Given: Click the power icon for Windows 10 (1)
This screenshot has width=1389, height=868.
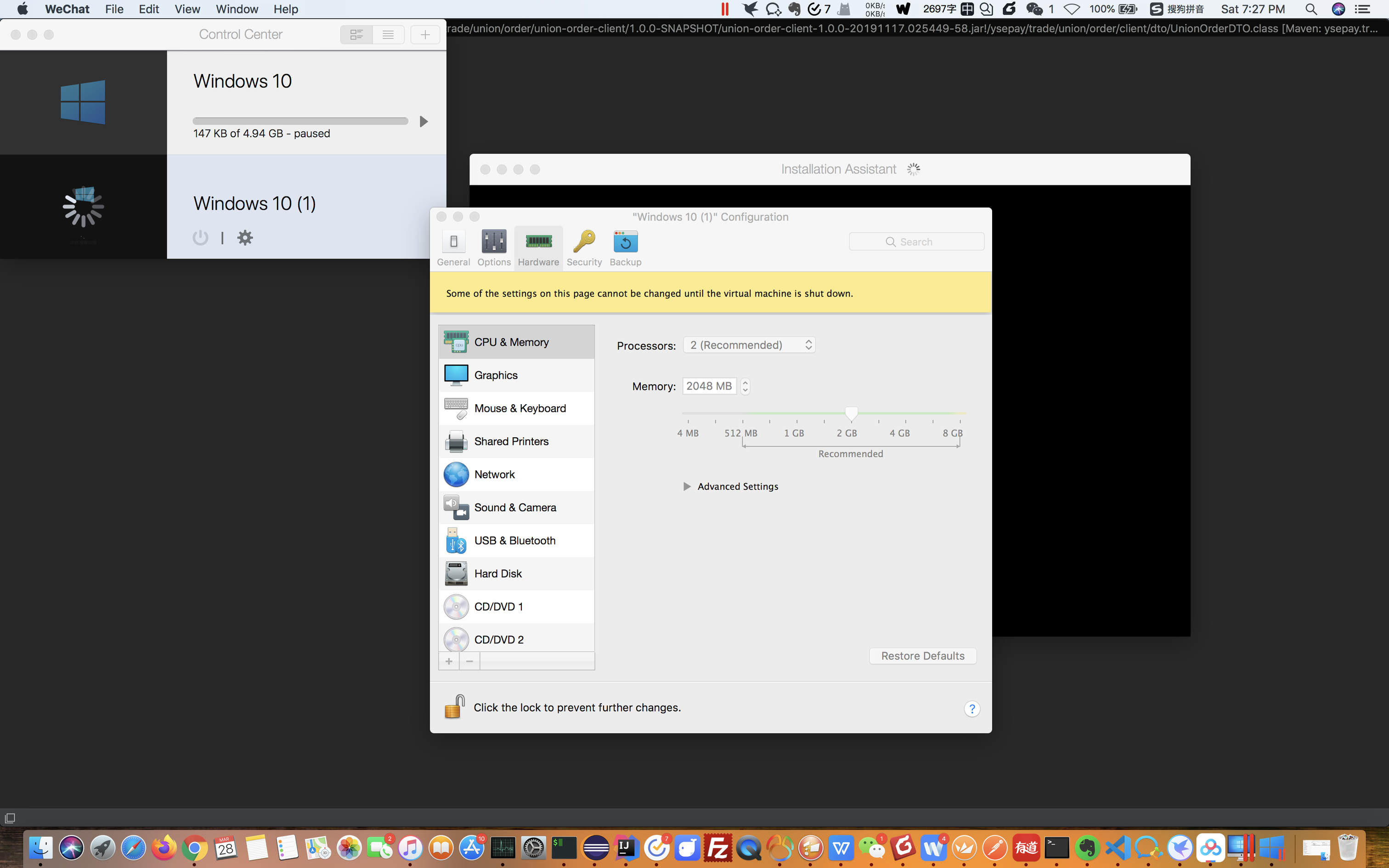Looking at the screenshot, I should [200, 238].
